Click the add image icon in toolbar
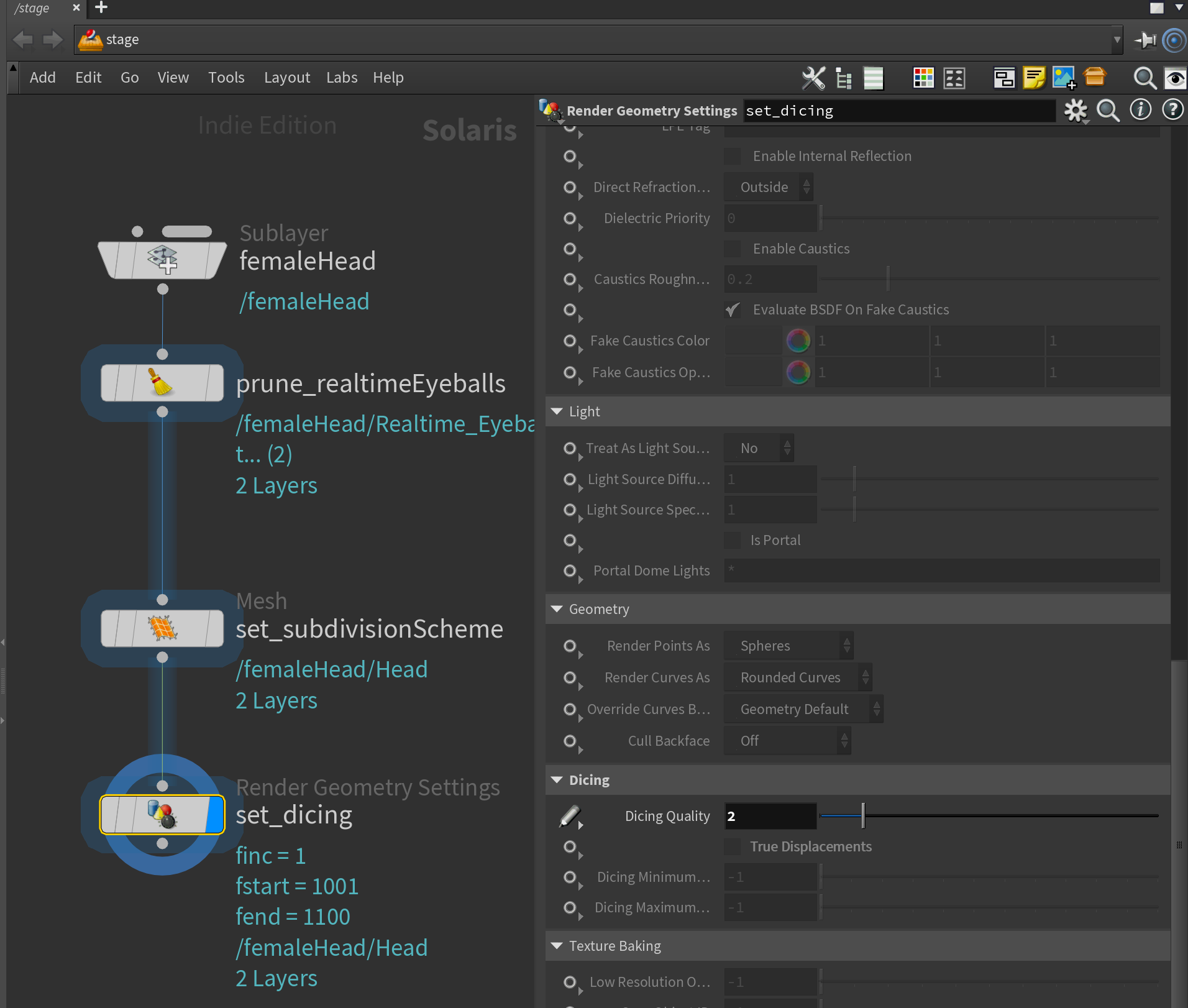Image resolution: width=1188 pixels, height=1008 pixels. [1064, 78]
